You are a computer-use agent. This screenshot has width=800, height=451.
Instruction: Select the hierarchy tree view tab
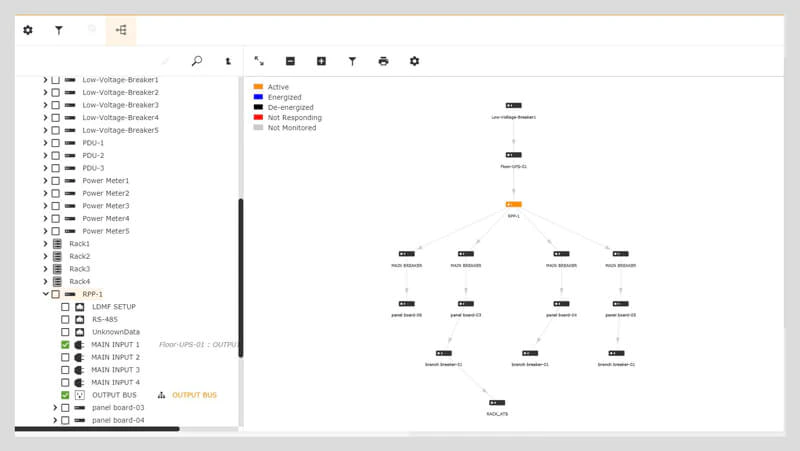point(121,30)
